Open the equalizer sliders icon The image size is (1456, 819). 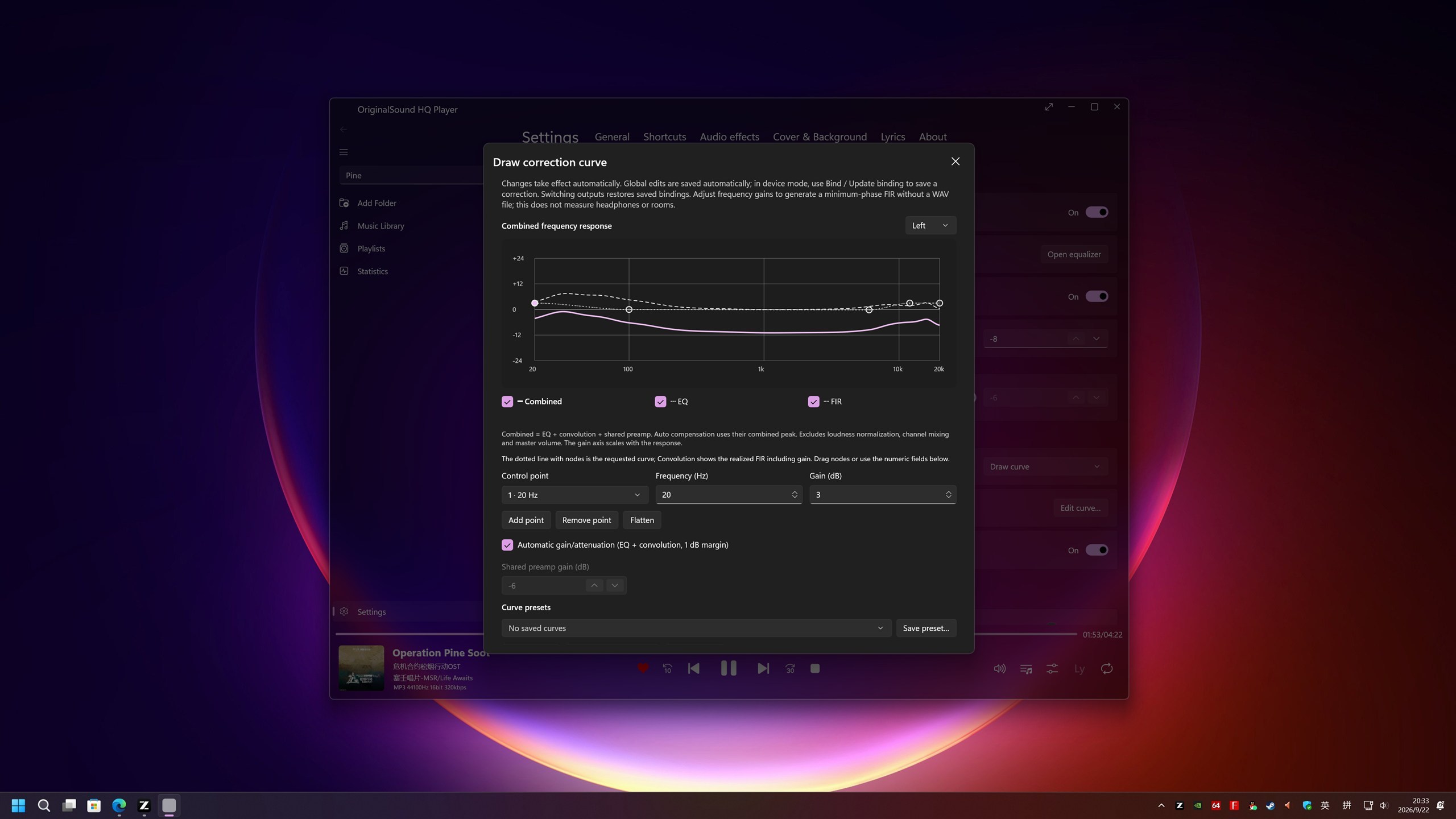pos(1052,669)
